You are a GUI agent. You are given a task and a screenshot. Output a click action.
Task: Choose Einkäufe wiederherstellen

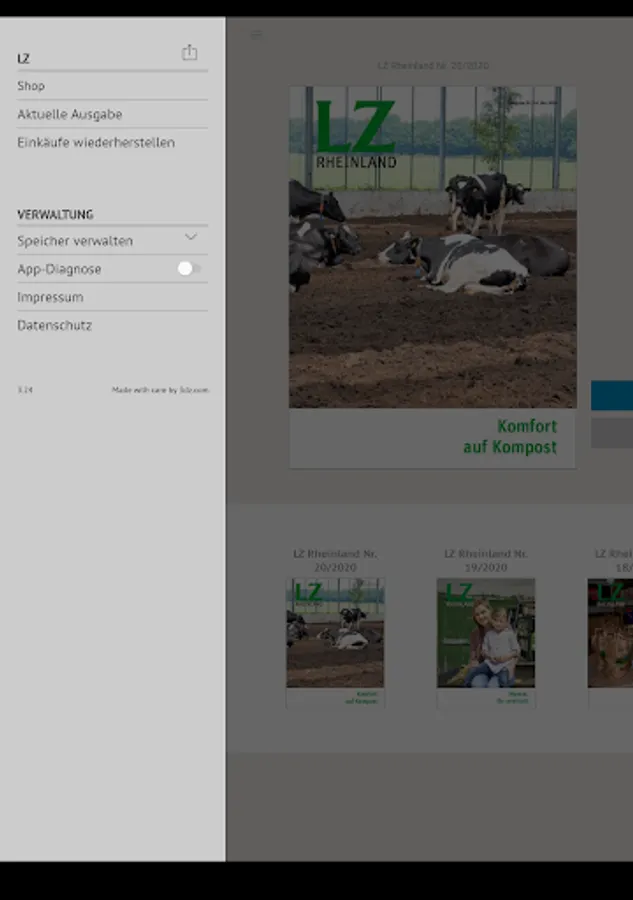coord(112,142)
